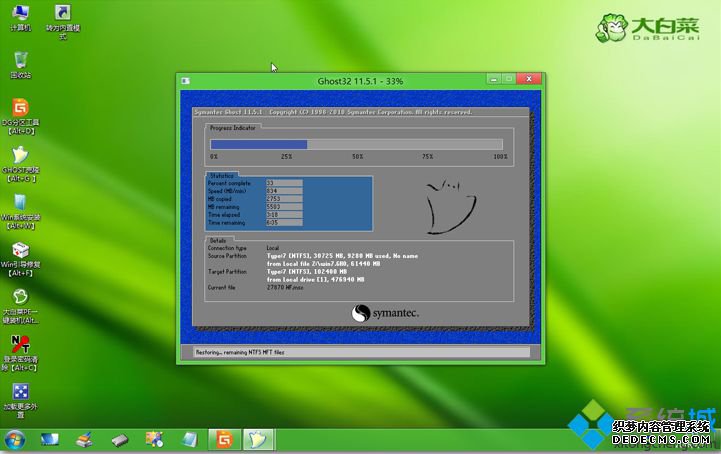721x454 pixels.
Task: Click the Symantec Ghost copyright header line
Action: 333,112
